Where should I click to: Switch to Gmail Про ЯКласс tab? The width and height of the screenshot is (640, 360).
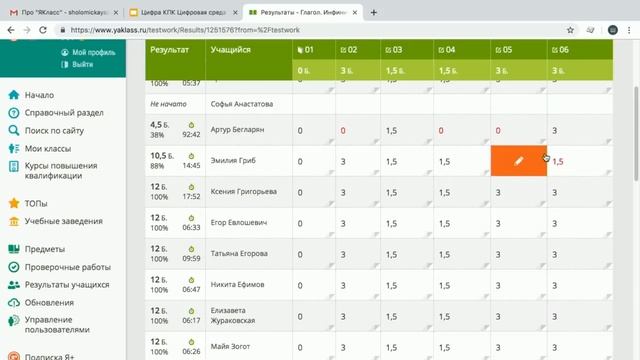(64, 13)
